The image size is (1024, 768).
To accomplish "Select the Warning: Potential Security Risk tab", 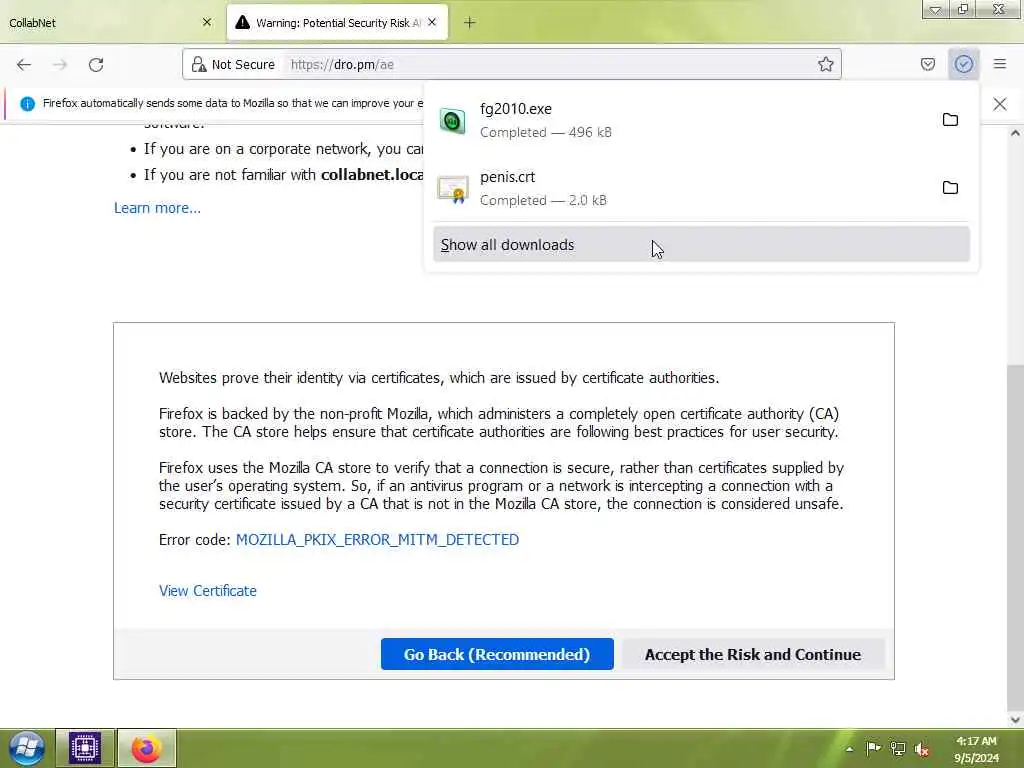I will click(x=338, y=22).
